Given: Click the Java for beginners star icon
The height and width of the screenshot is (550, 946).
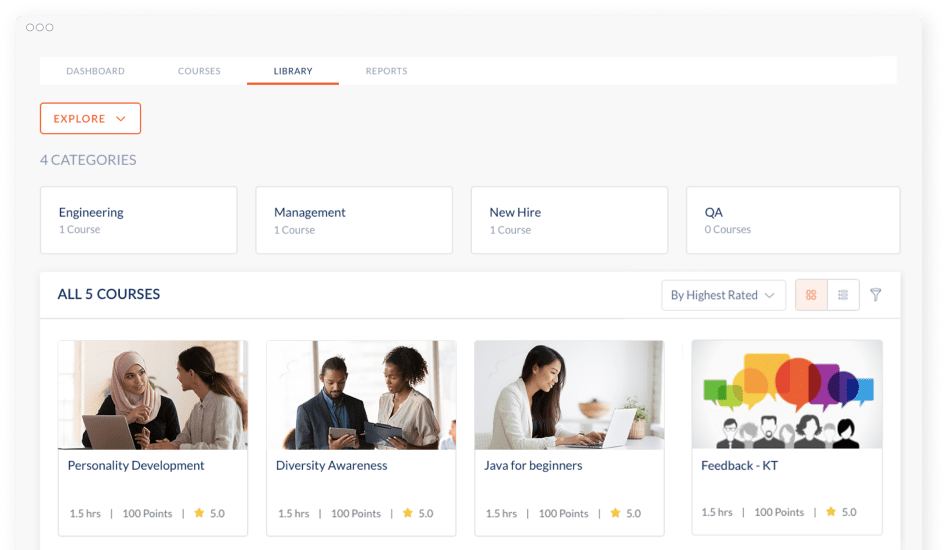Looking at the screenshot, I should pyautogui.click(x=615, y=513).
